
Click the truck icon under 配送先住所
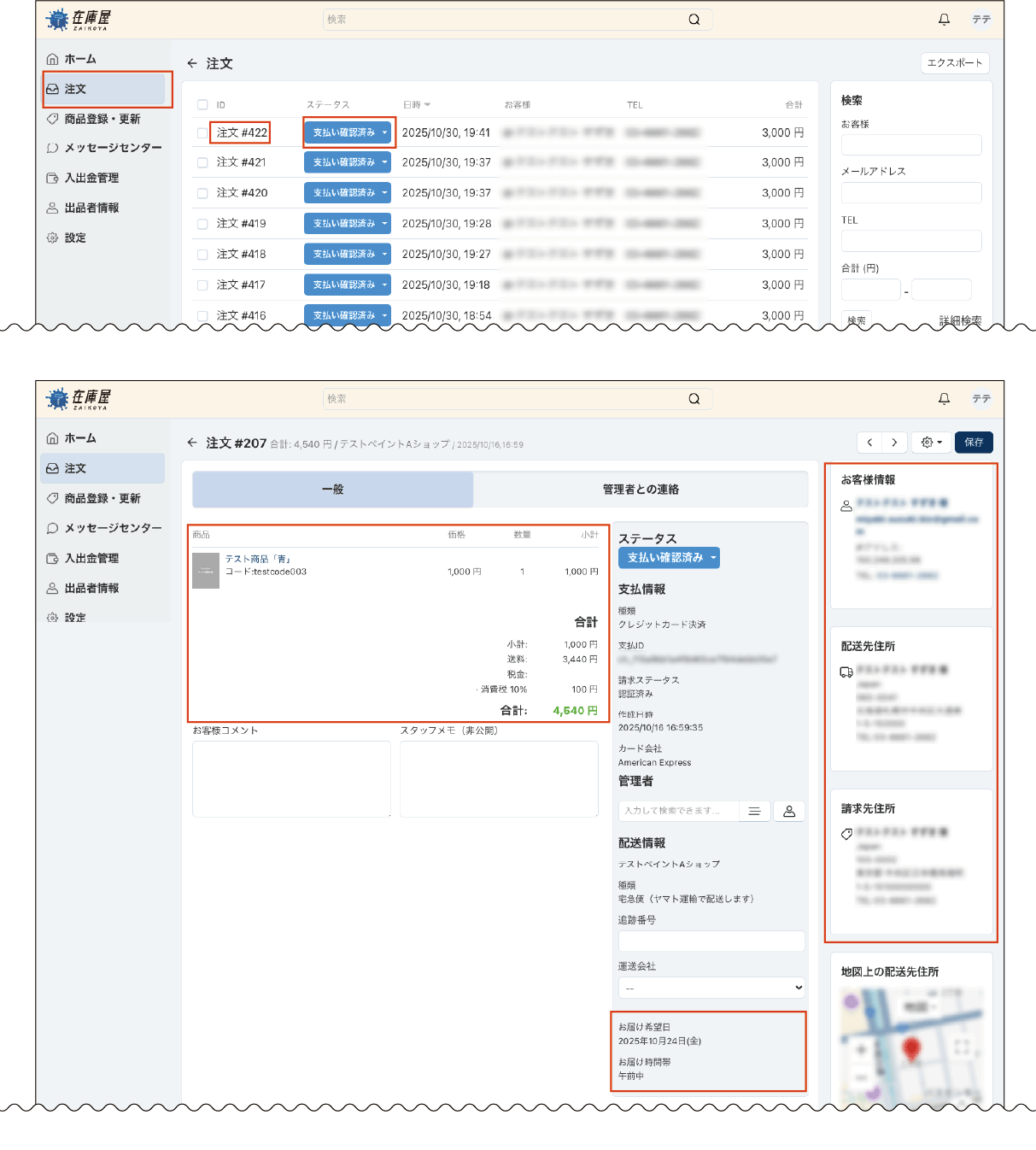coord(846,672)
